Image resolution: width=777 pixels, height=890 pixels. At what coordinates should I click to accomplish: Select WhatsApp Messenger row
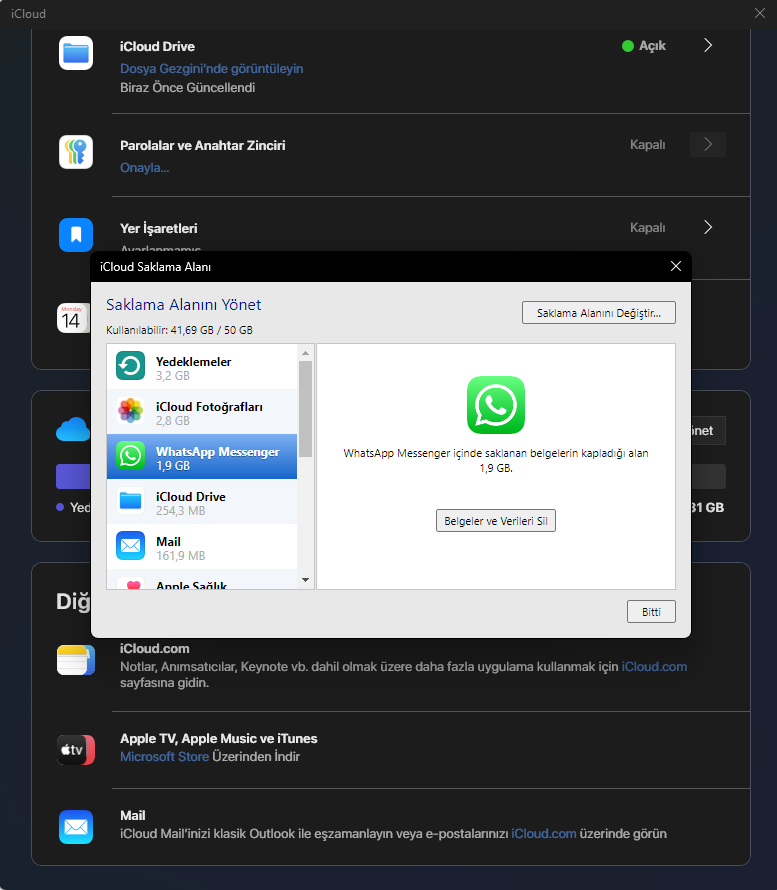(201, 456)
